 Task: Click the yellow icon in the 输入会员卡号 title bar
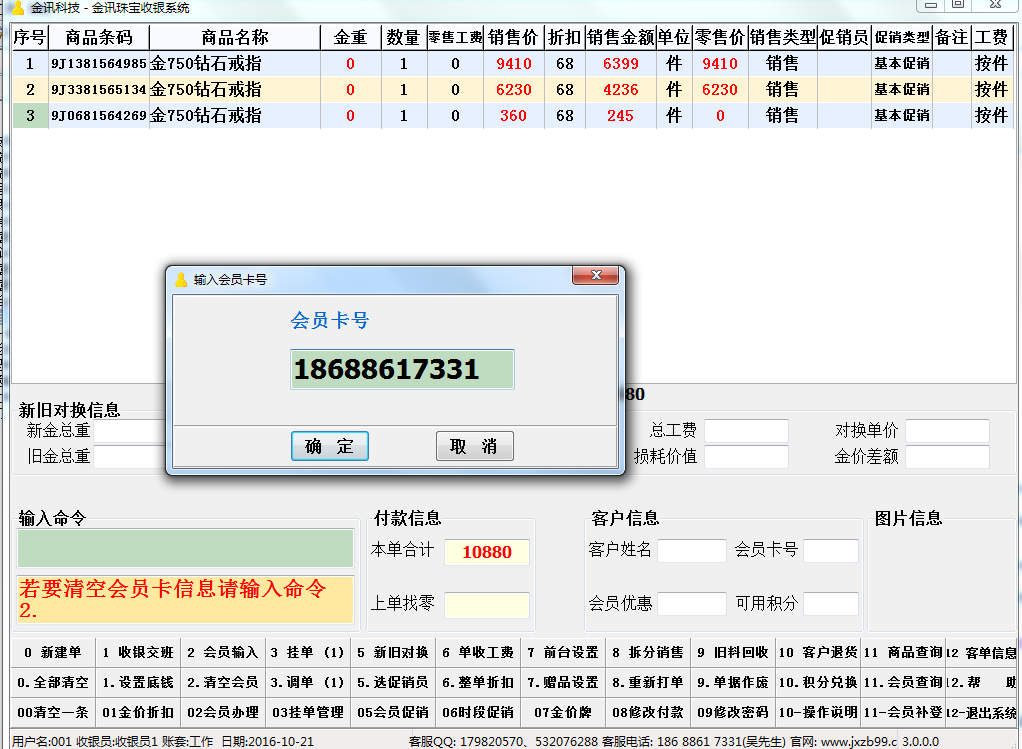(181, 280)
